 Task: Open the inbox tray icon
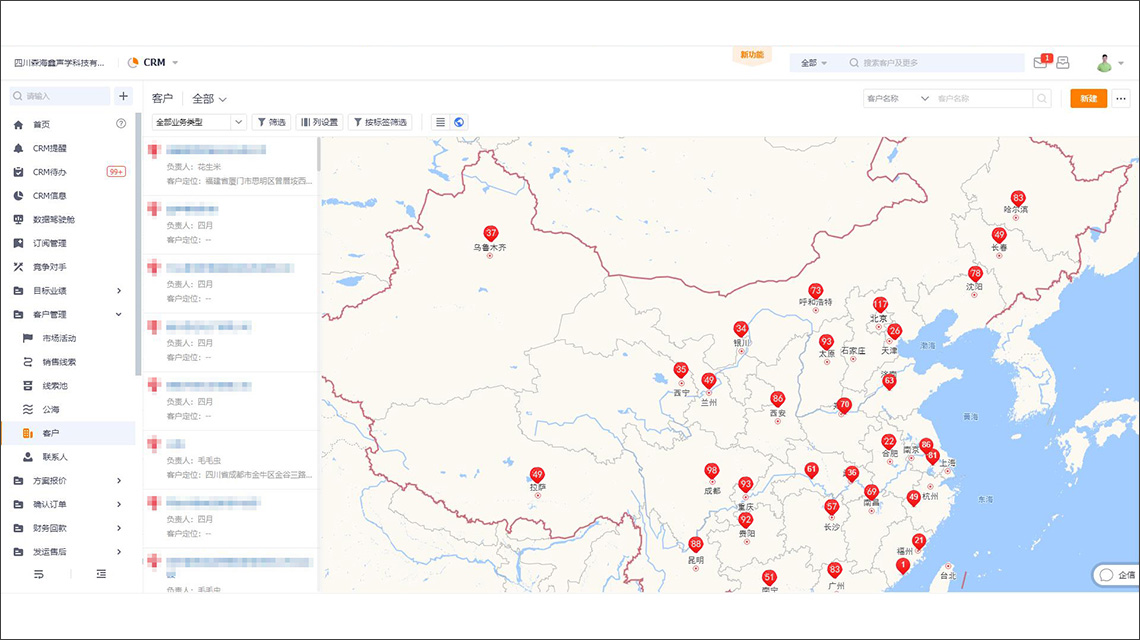coord(1063,63)
